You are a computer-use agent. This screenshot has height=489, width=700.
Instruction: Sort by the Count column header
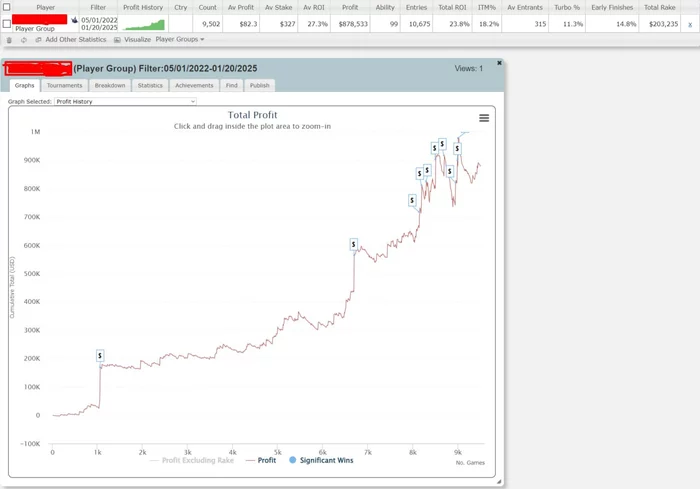pos(208,7)
